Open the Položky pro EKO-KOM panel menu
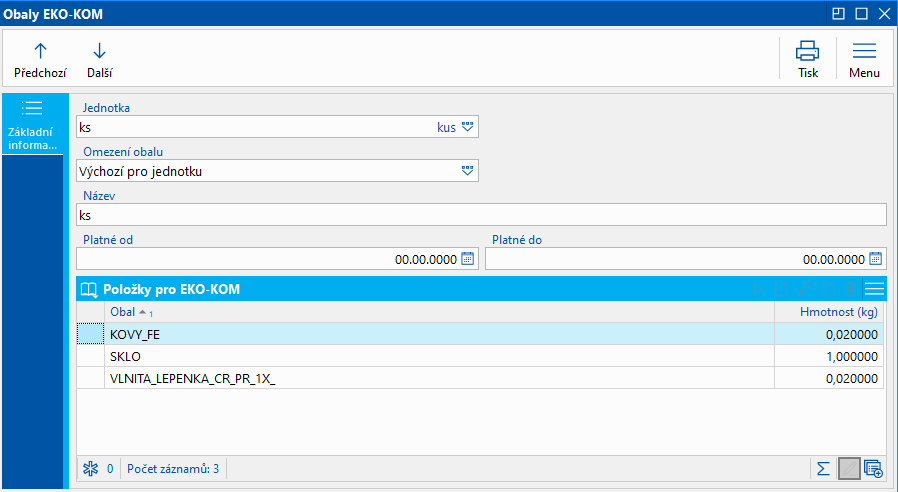The width and height of the screenshot is (898, 492). [875, 289]
